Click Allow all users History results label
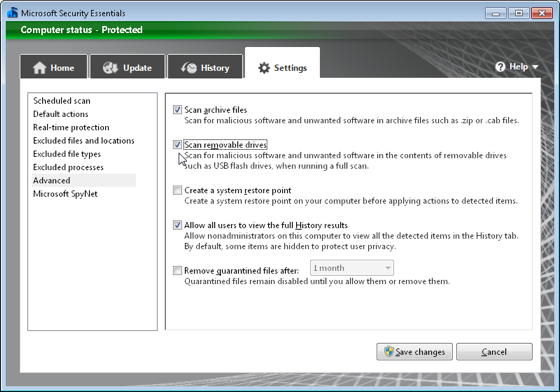The image size is (560, 392). pos(266,225)
